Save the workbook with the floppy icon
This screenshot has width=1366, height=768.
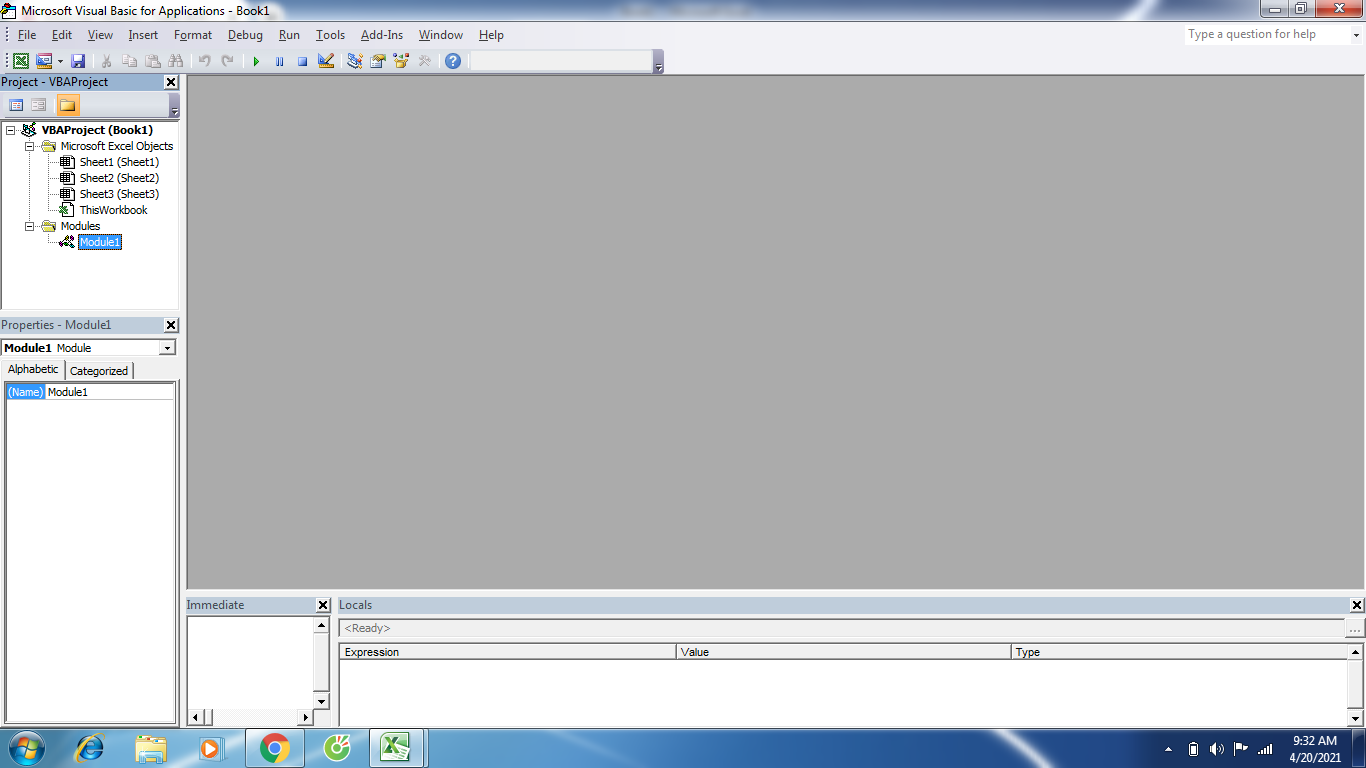[78, 61]
